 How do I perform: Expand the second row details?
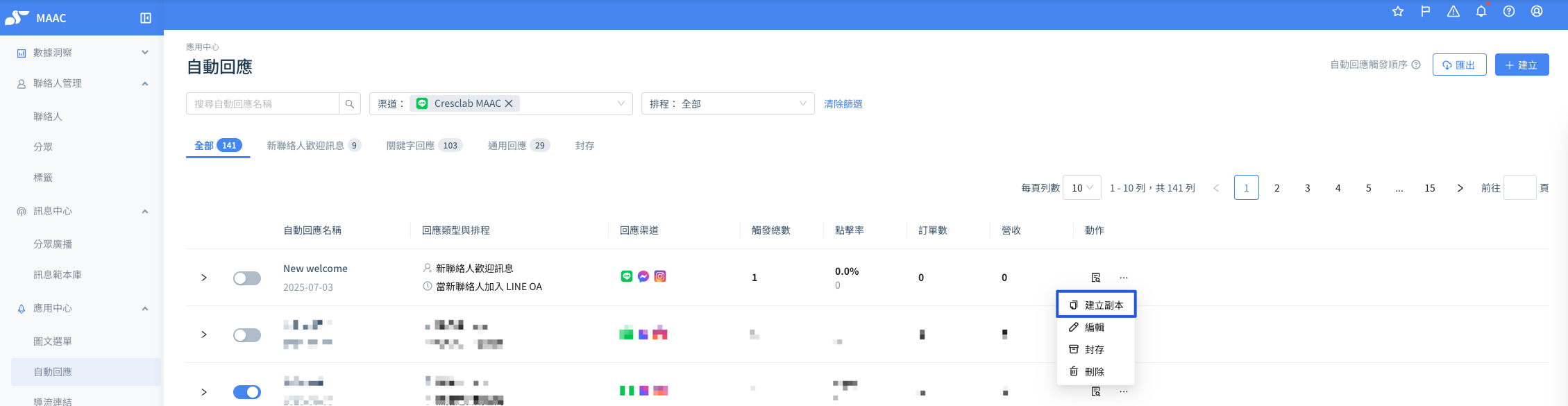tap(204, 335)
